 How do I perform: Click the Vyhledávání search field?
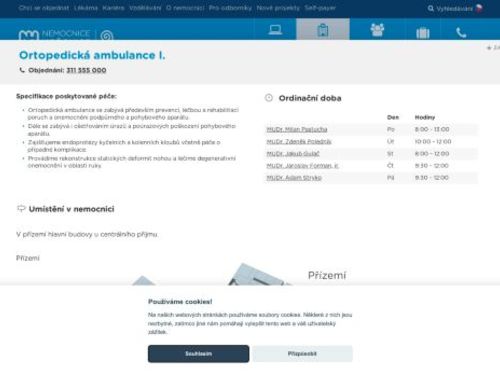pos(454,9)
